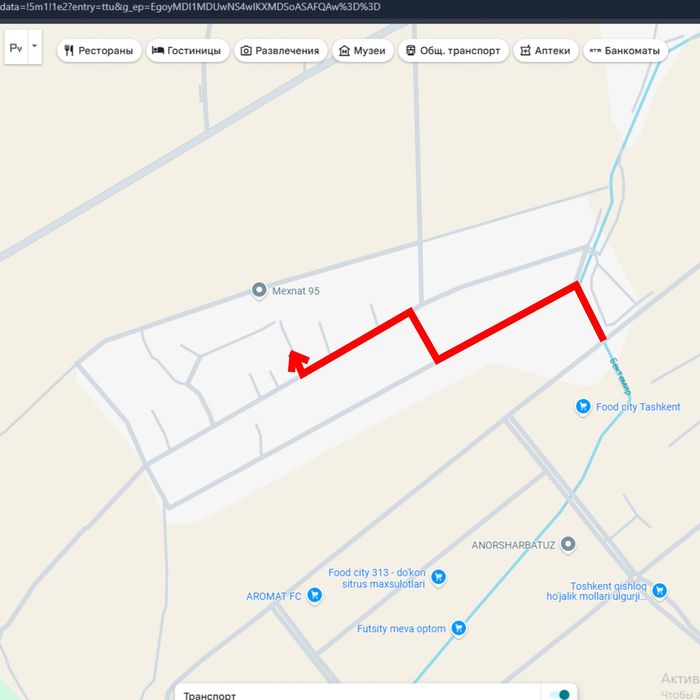Viewport: 700px width, 700px height.
Task: Open the Food city Tashkent shopping marker
Action: (x=583, y=406)
